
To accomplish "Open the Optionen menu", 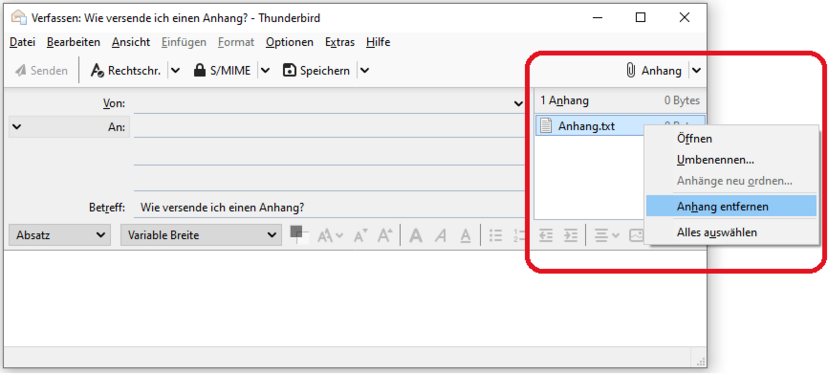I will (x=289, y=42).
